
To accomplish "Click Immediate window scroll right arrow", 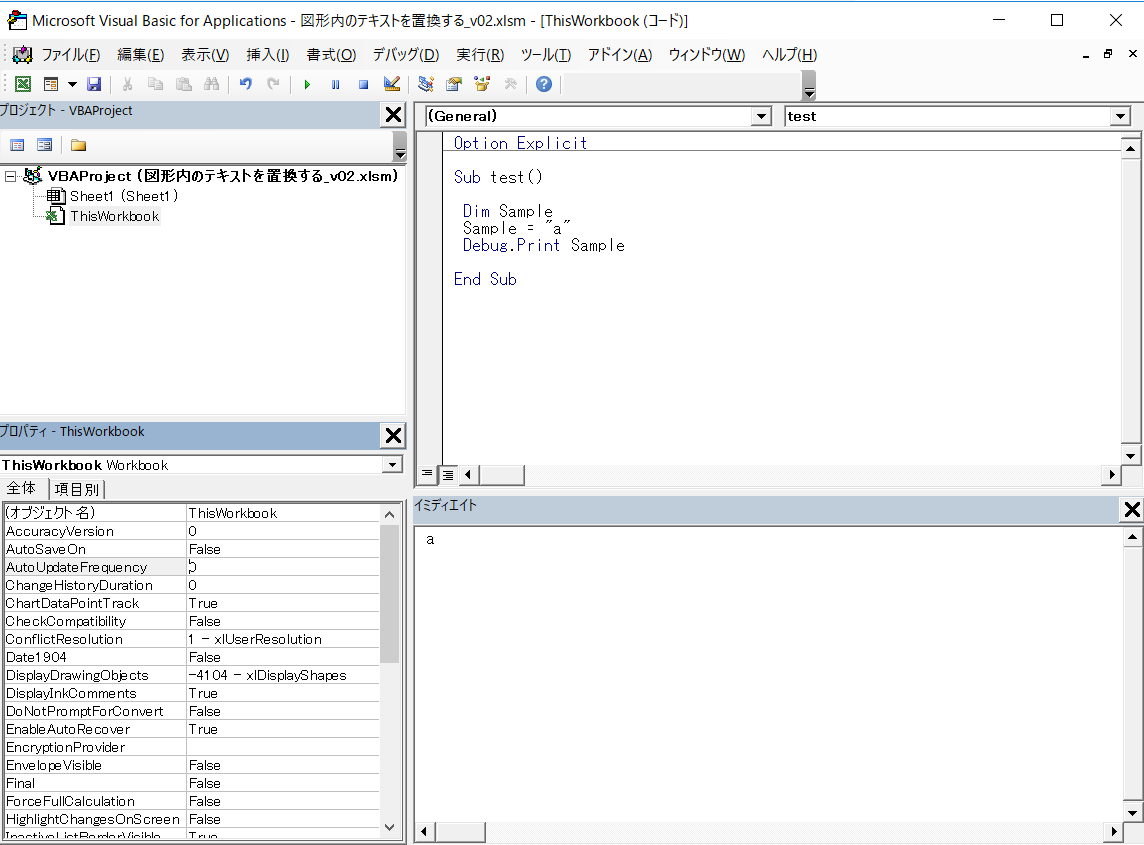I will click(x=1113, y=831).
